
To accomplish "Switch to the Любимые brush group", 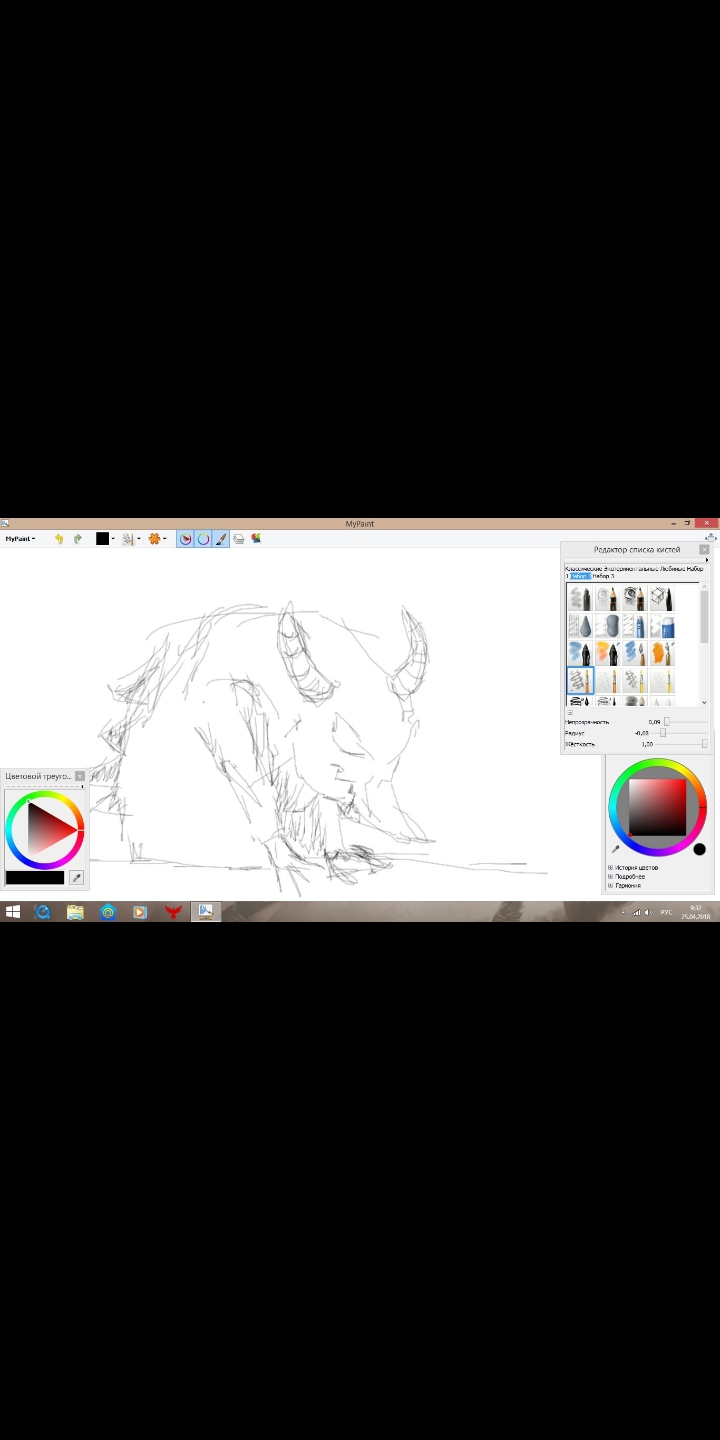I will pyautogui.click(x=672, y=569).
